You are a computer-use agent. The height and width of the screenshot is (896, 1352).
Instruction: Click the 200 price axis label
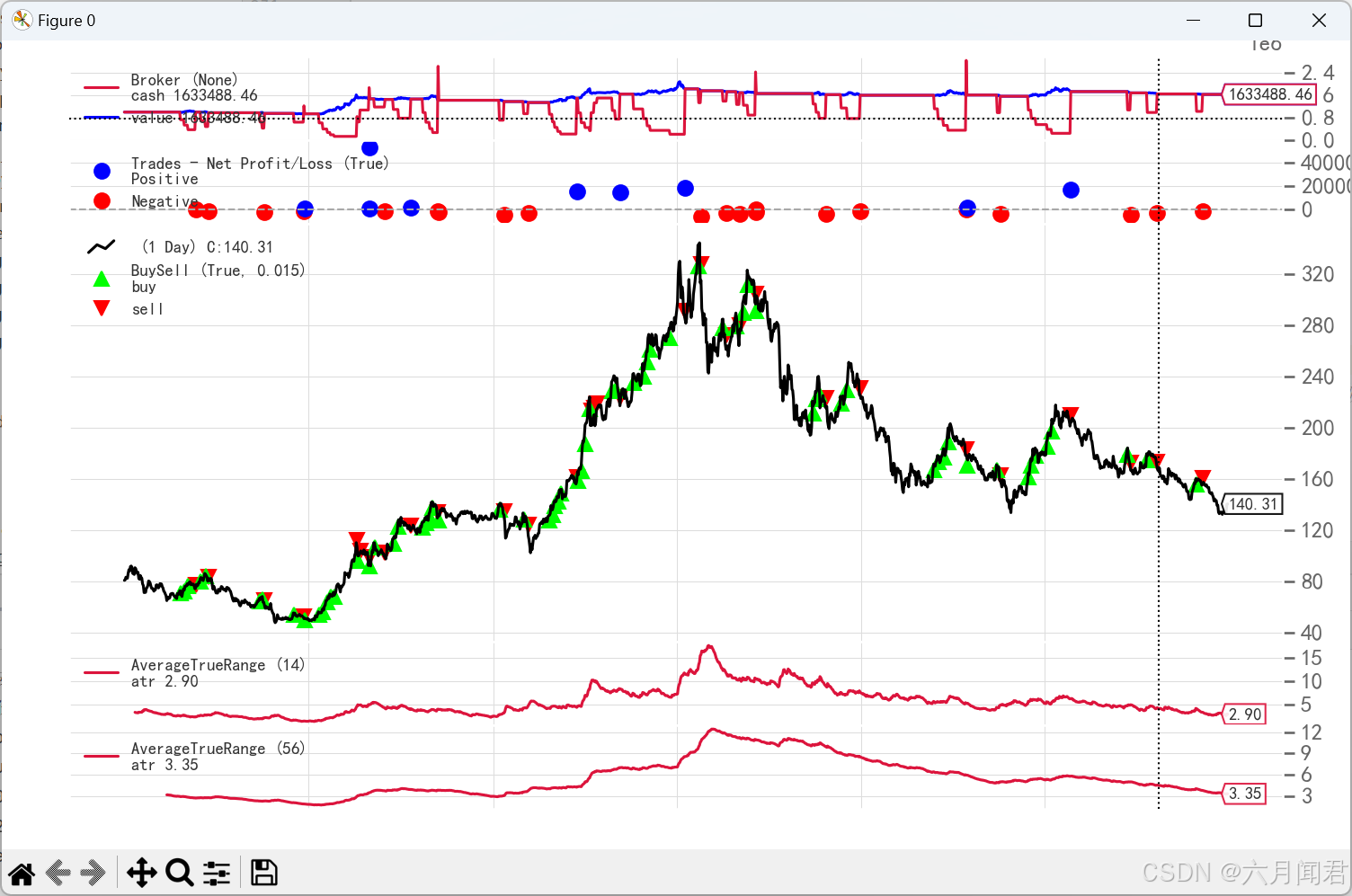click(x=1318, y=429)
